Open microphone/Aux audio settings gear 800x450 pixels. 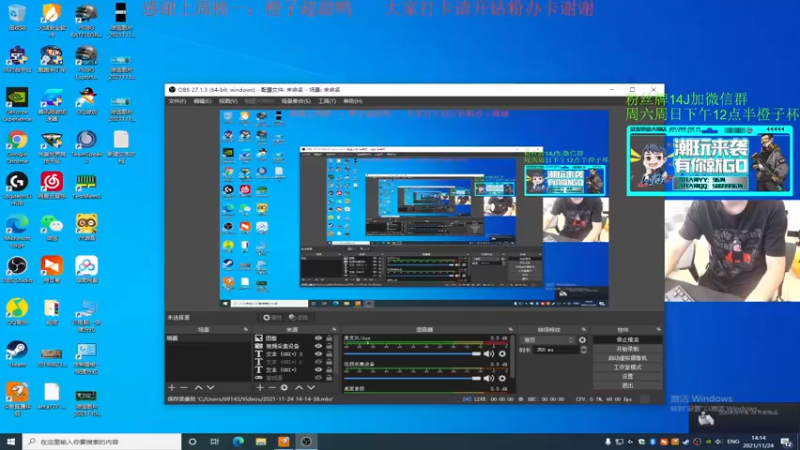[502, 354]
